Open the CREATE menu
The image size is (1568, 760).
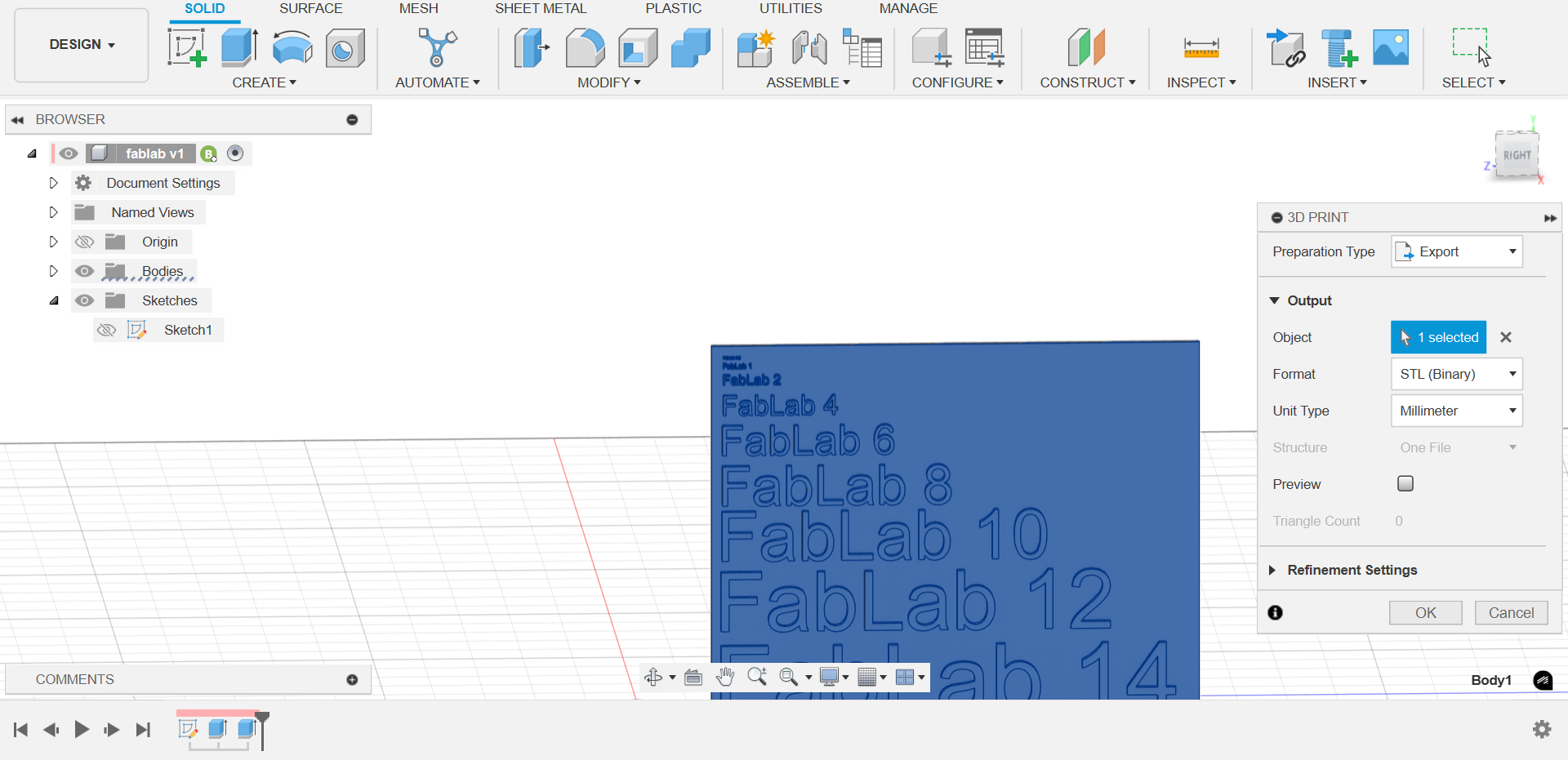264,82
